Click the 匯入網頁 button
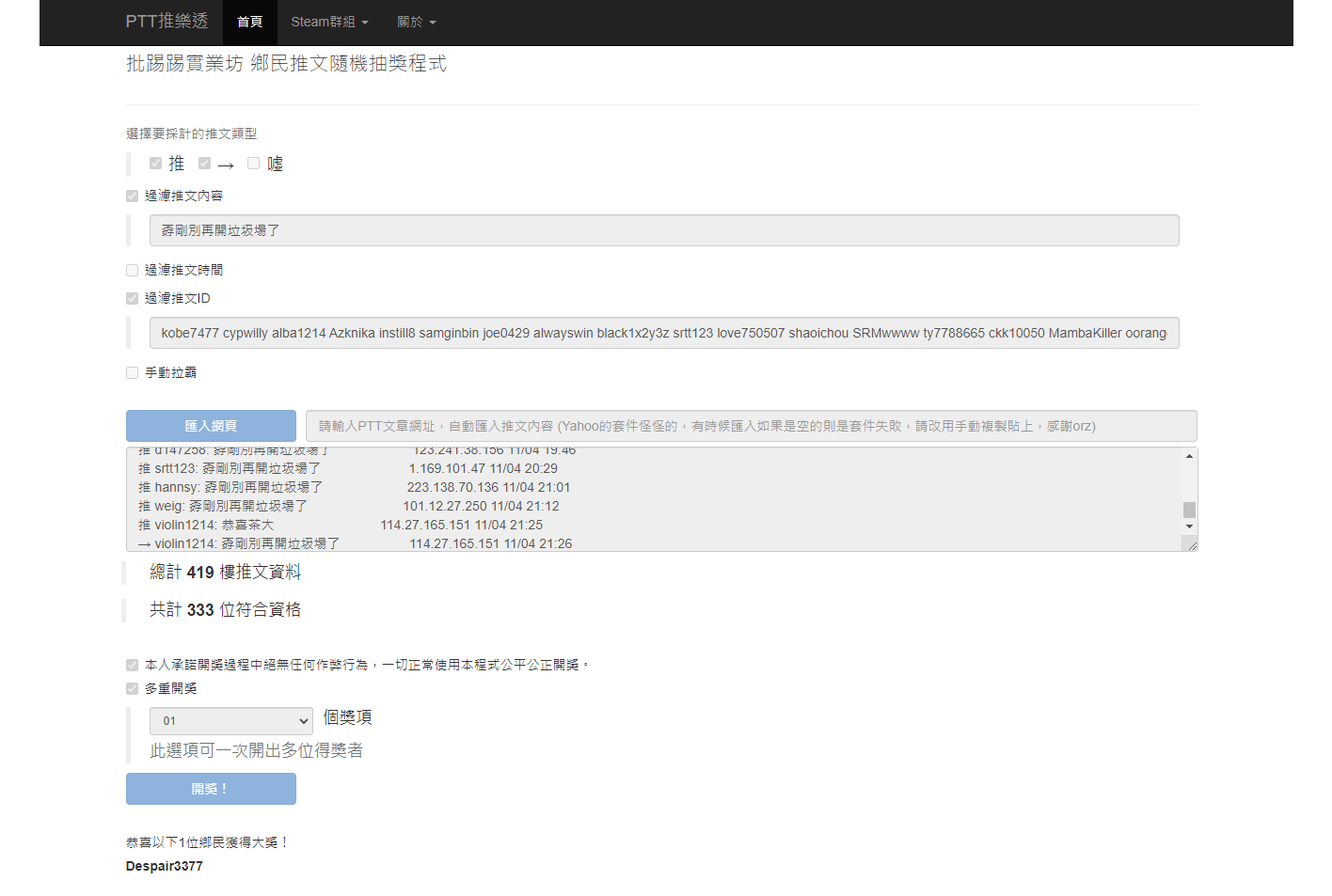 (x=211, y=426)
